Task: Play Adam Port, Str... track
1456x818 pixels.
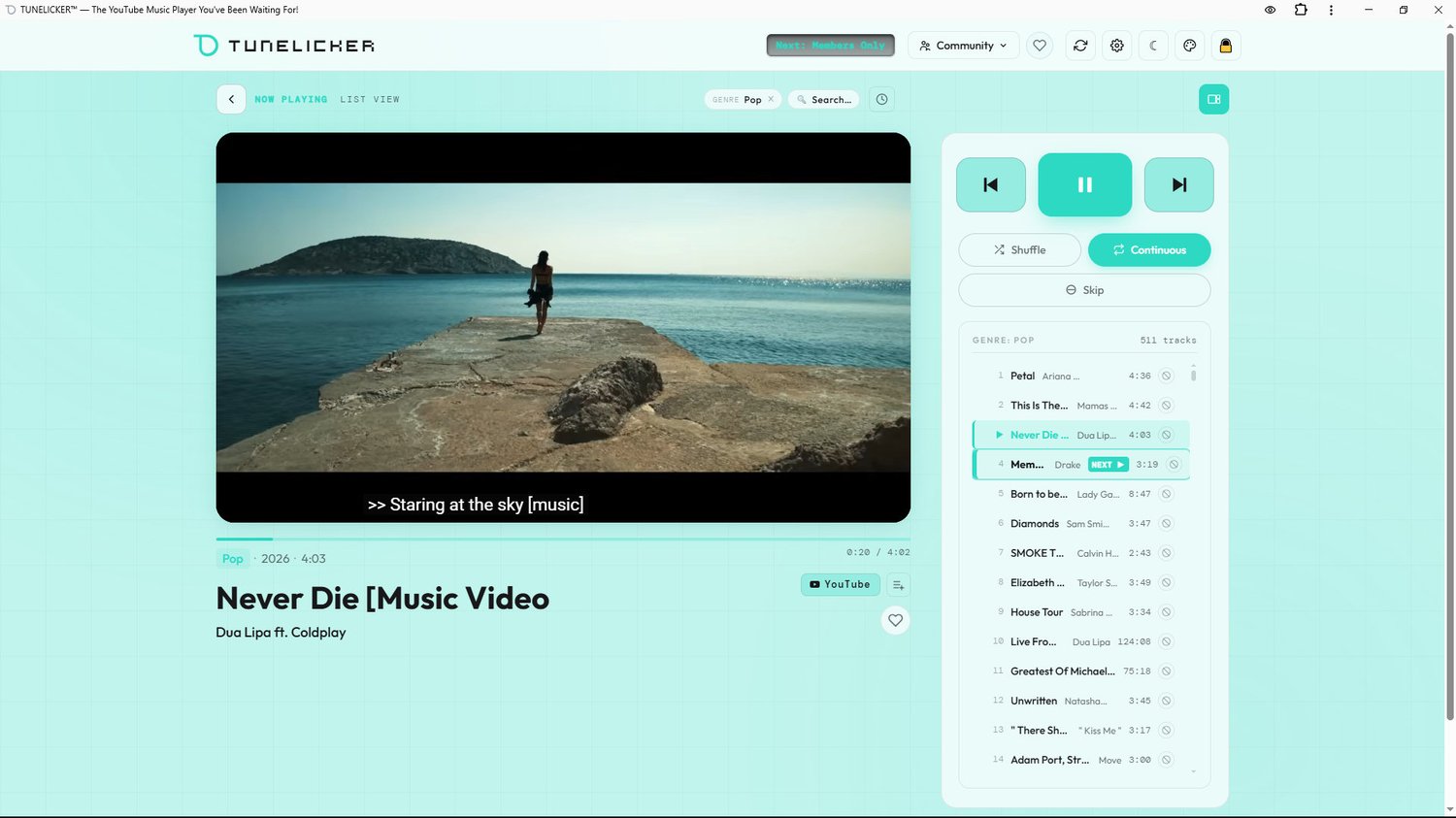Action: (1079, 760)
